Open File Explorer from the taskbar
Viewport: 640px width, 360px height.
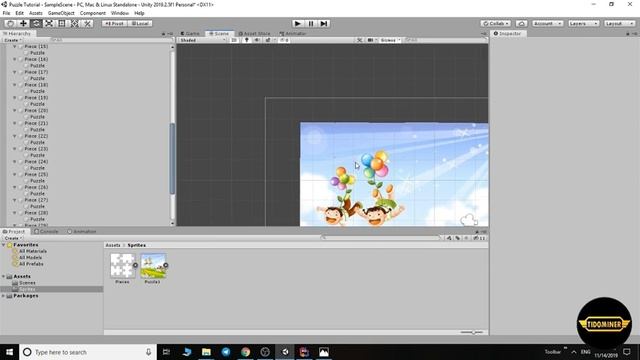click(206, 352)
